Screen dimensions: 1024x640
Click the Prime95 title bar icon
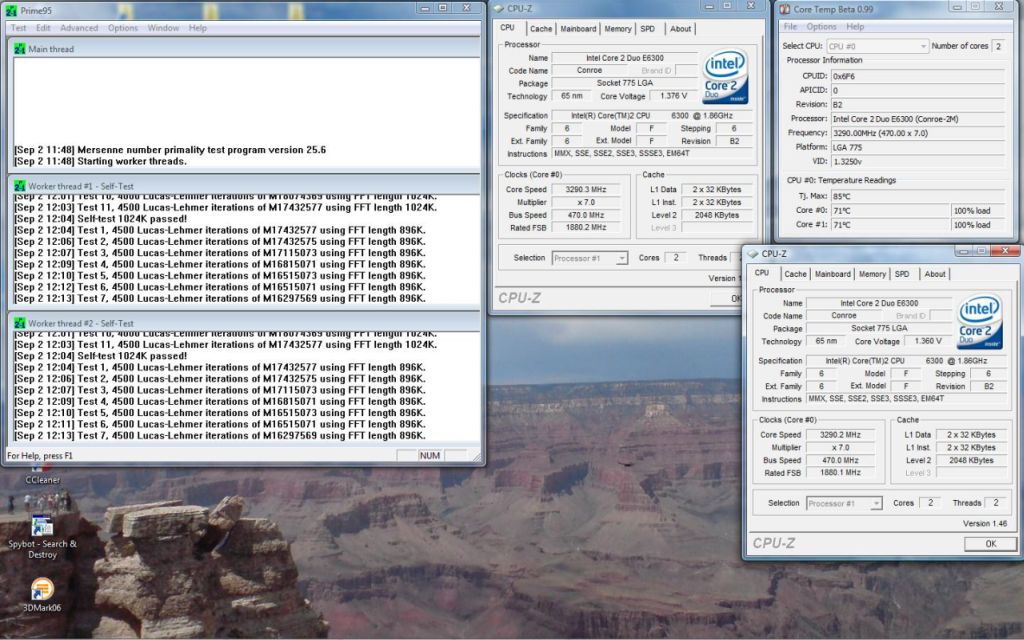(11, 10)
